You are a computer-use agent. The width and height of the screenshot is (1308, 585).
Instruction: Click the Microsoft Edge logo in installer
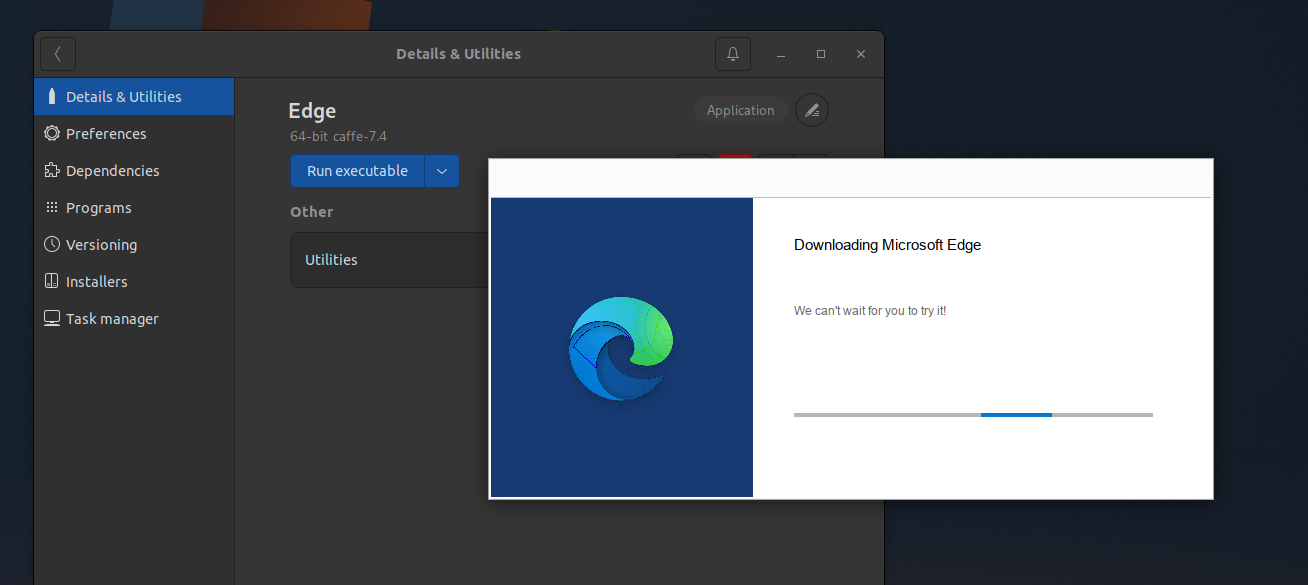[x=621, y=348]
